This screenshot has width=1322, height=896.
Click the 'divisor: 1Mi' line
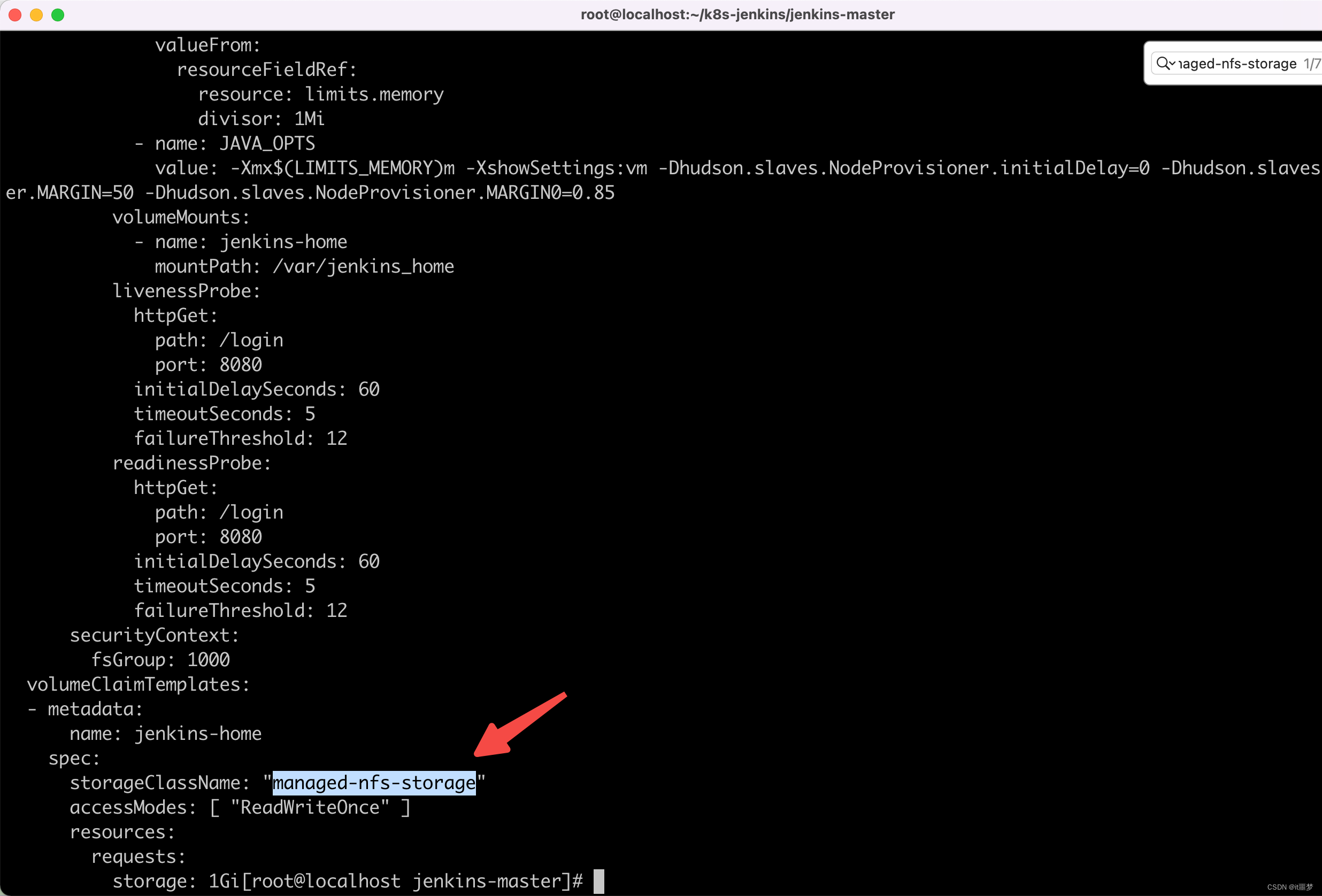click(261, 119)
